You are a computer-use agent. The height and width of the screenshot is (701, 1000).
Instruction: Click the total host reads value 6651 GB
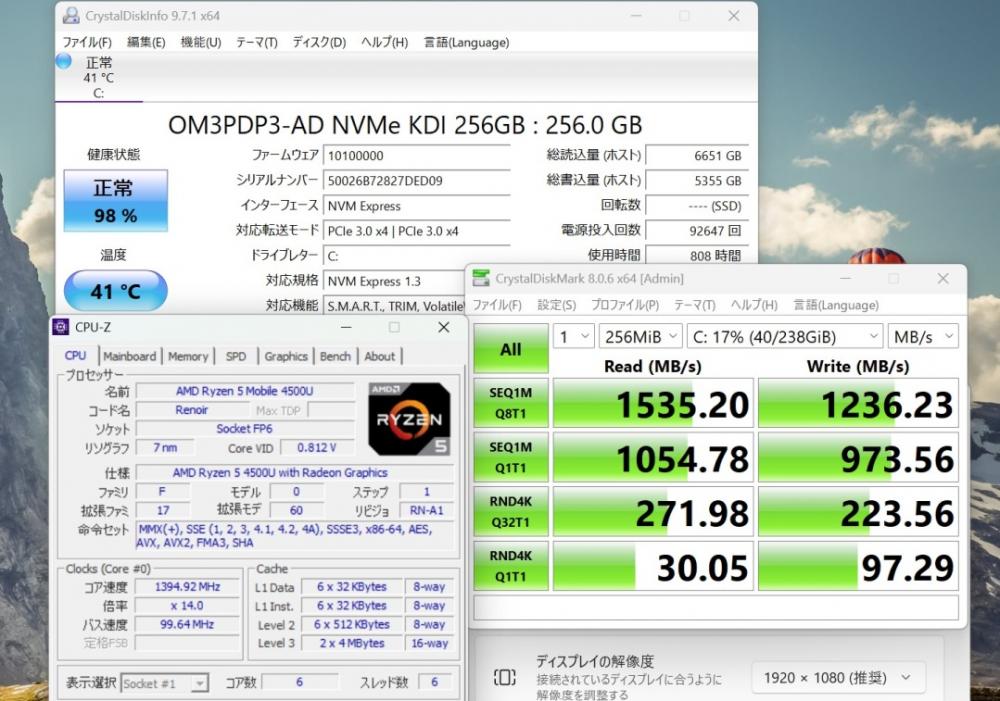pyautogui.click(x=696, y=156)
